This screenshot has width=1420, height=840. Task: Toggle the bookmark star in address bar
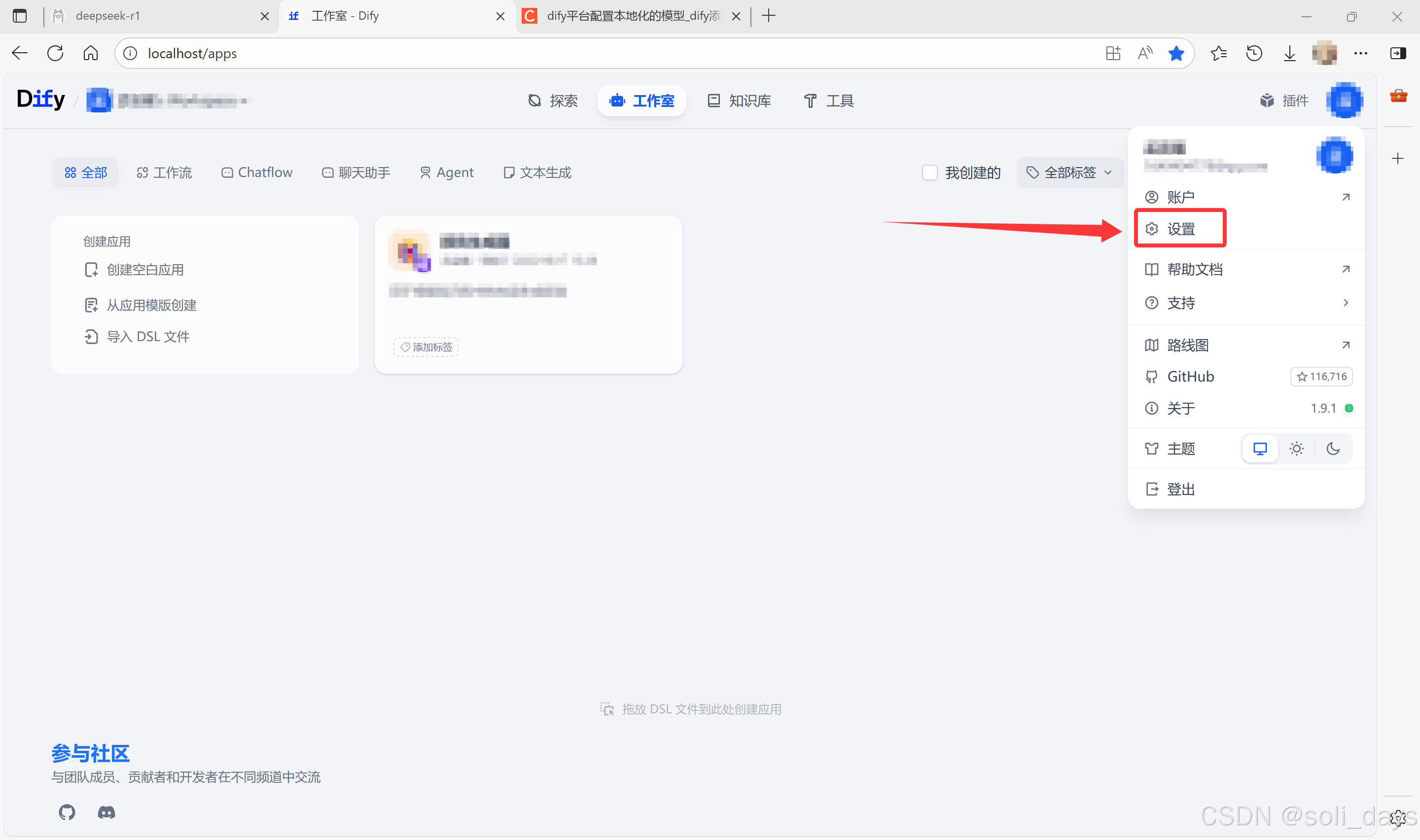1176,53
